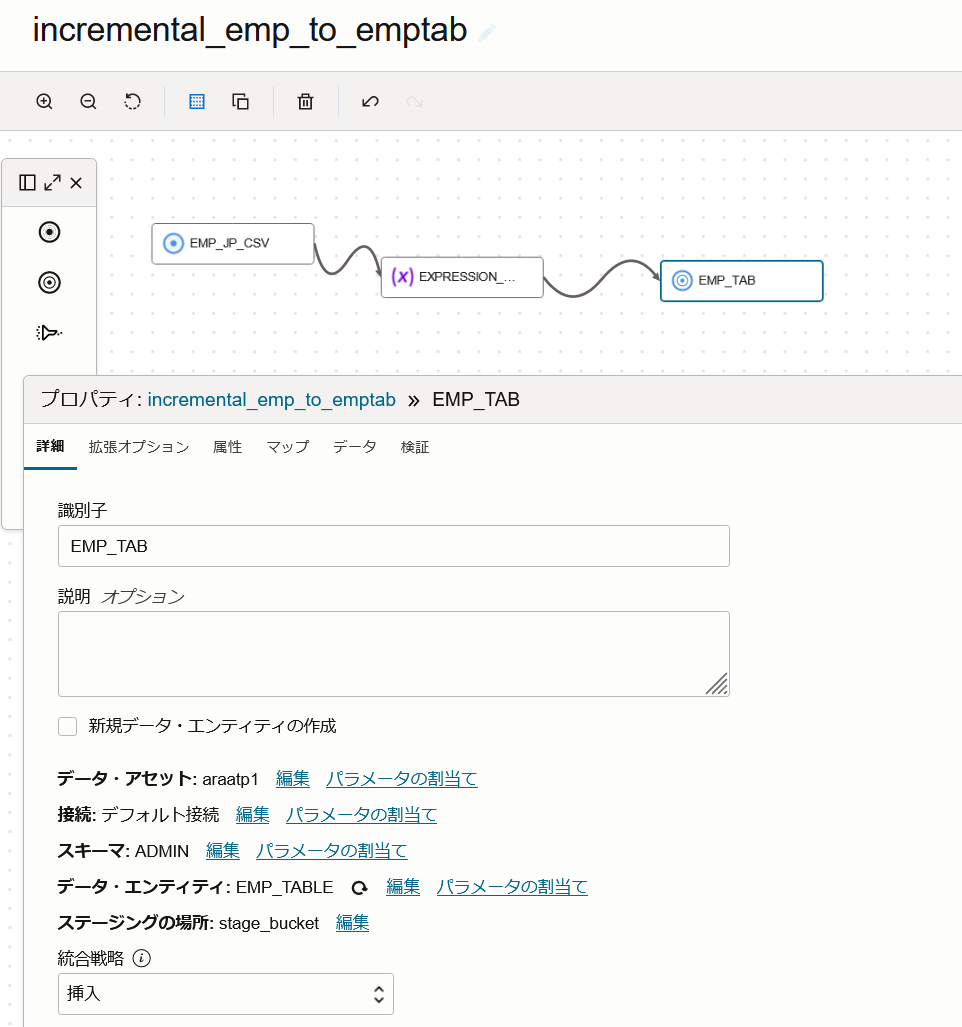
Task: Click the 説明 description text area
Action: coord(394,654)
